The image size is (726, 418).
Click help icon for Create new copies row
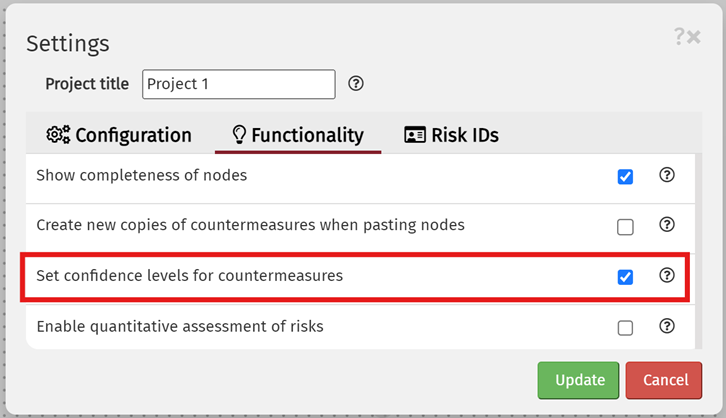coord(667,225)
